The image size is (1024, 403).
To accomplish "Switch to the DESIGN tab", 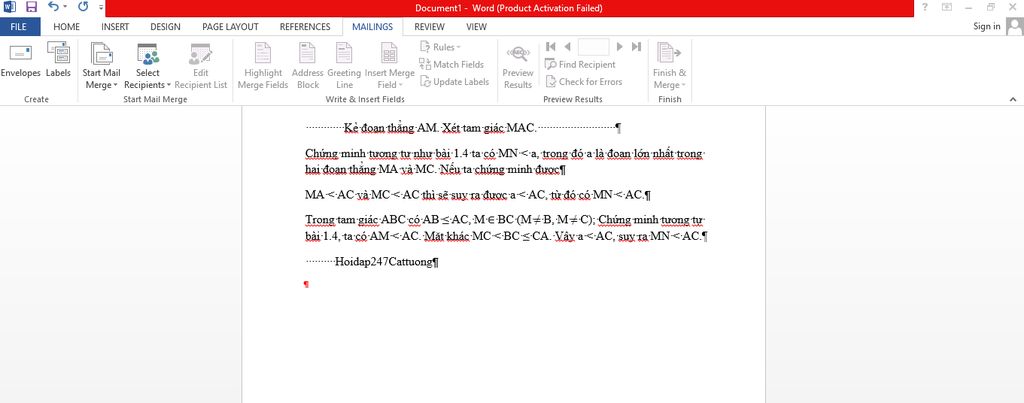I will pos(165,27).
